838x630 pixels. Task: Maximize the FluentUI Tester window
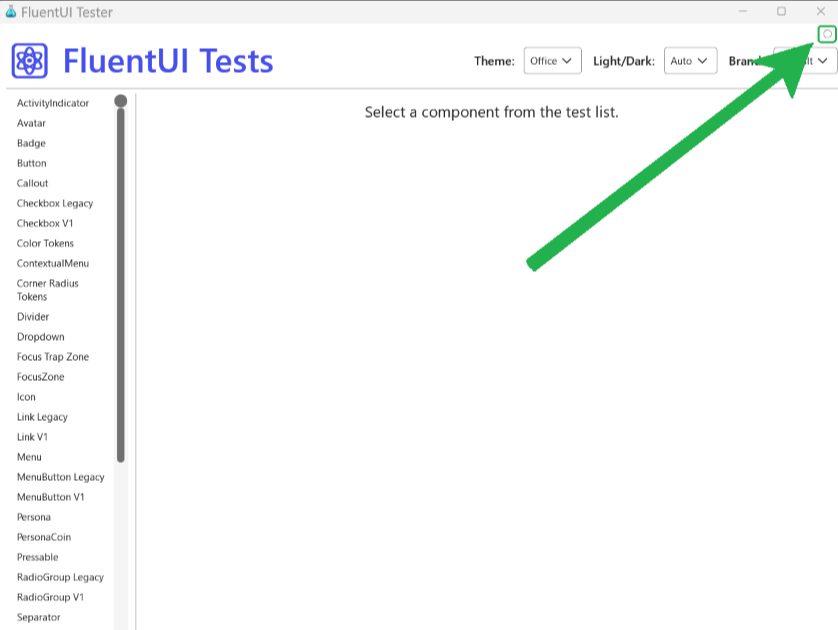pyautogui.click(x=781, y=11)
